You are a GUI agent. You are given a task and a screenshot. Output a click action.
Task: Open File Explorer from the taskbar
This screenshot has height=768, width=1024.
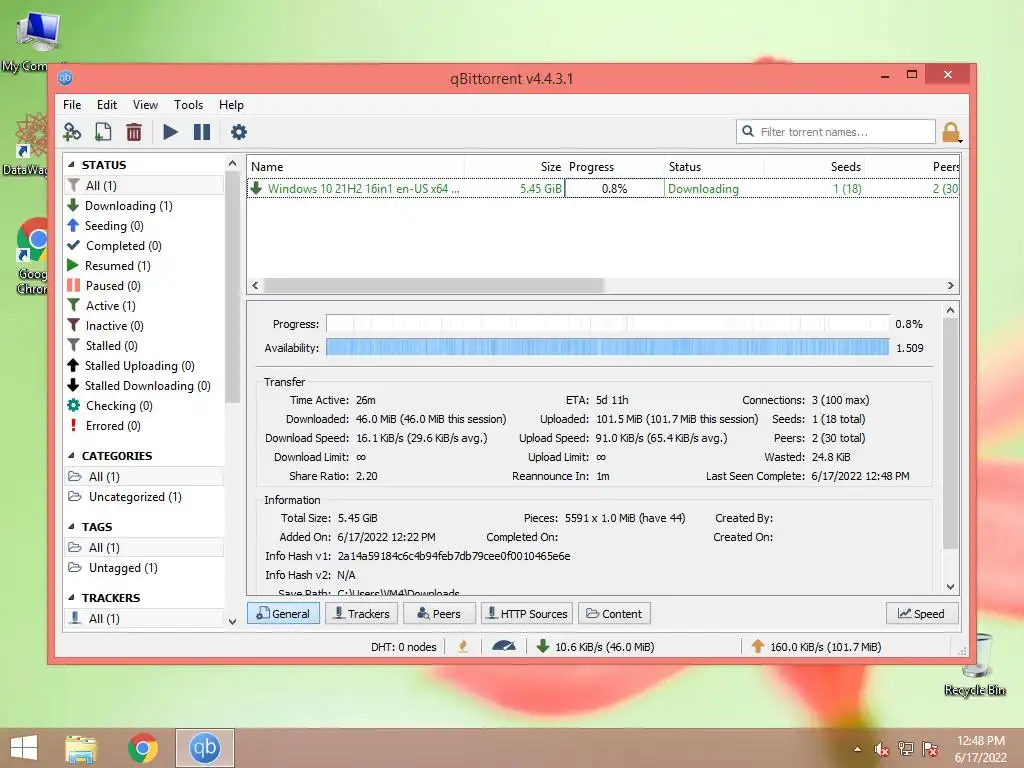pos(81,748)
